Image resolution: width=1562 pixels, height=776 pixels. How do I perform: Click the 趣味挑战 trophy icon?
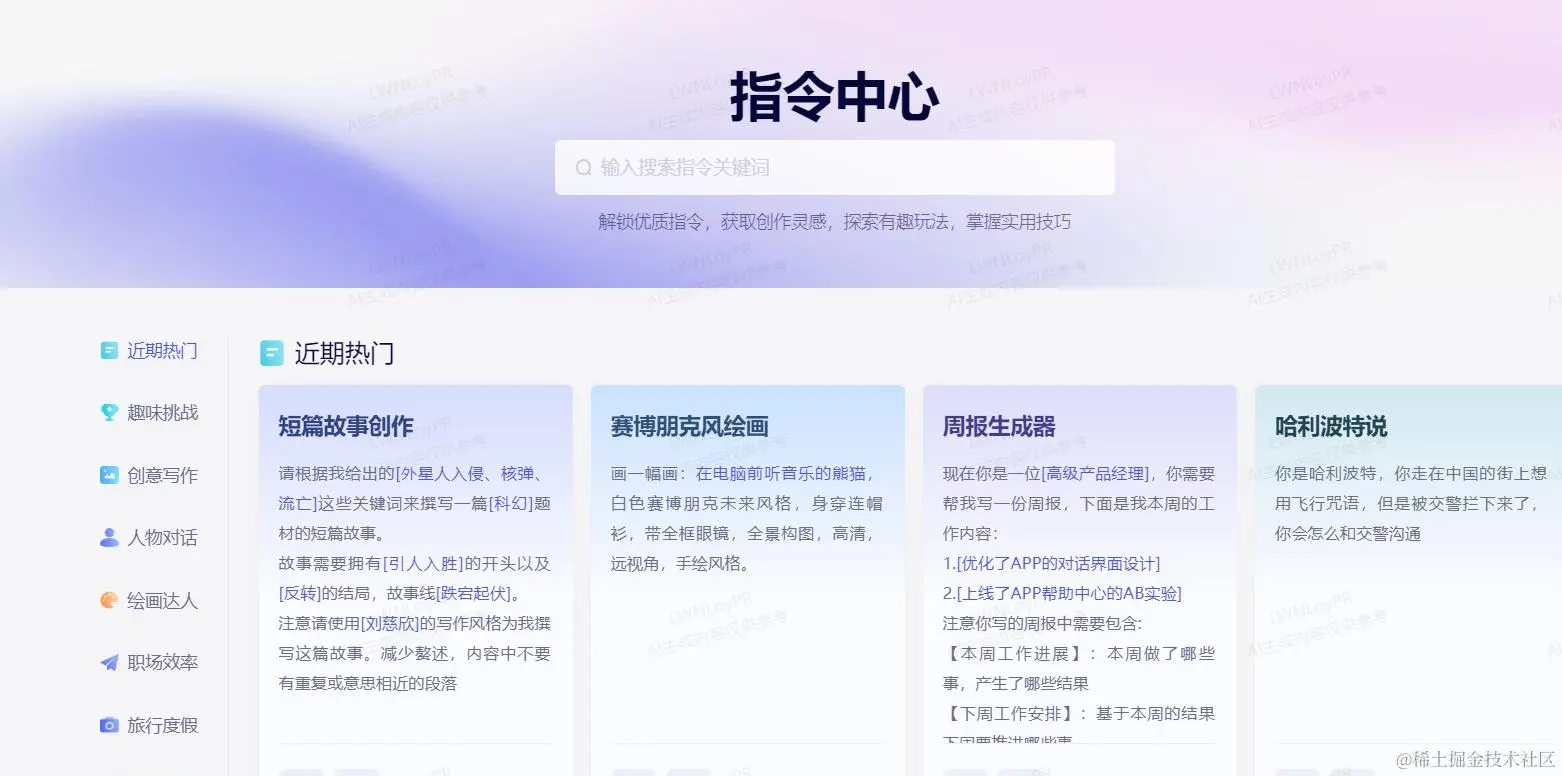(109, 412)
